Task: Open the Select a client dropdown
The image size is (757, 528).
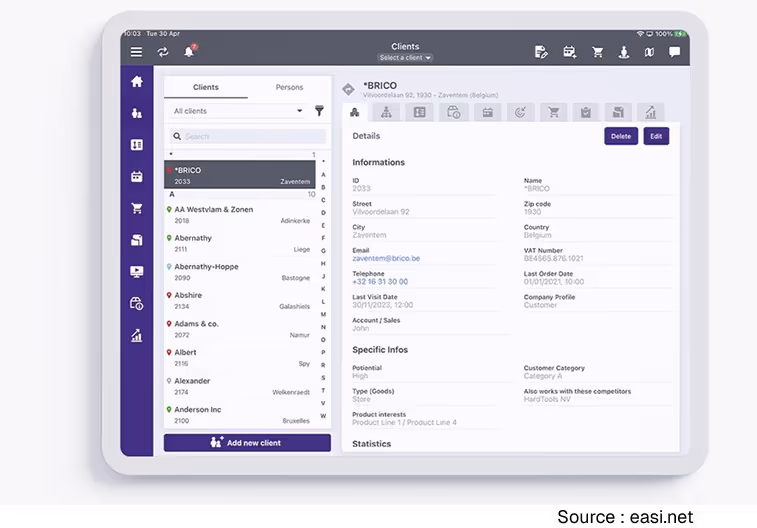Action: [x=405, y=57]
